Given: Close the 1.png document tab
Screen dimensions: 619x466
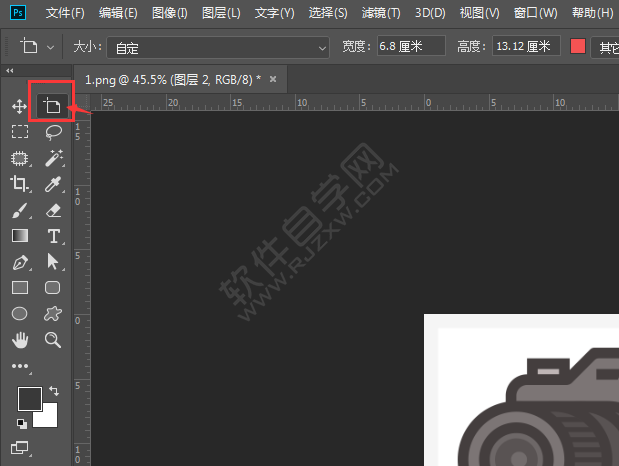Looking at the screenshot, I should click(x=273, y=79).
